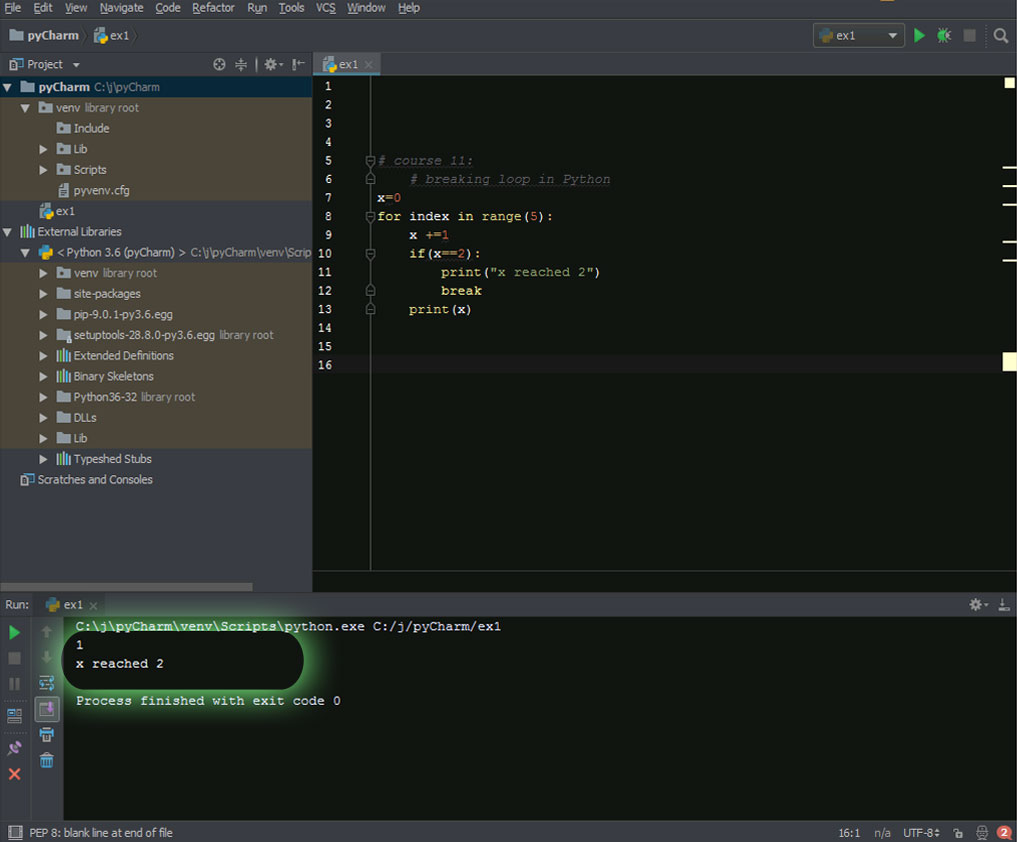Click the yellow error stripe mark at line 16
The width and height of the screenshot is (1017, 842).
1009,362
